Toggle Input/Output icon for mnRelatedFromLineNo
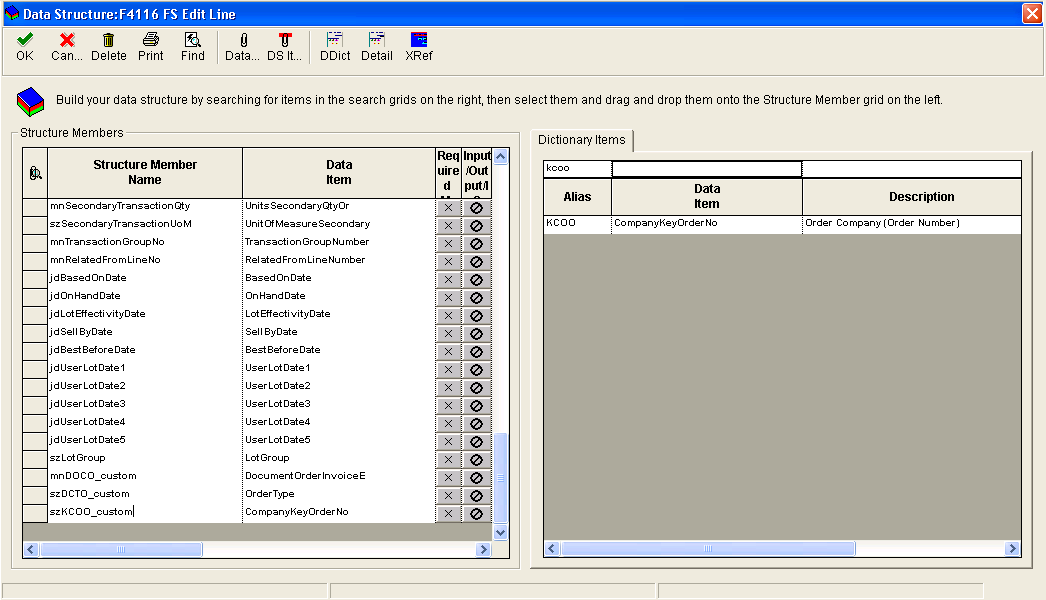The height and width of the screenshot is (600, 1046). tap(476, 262)
